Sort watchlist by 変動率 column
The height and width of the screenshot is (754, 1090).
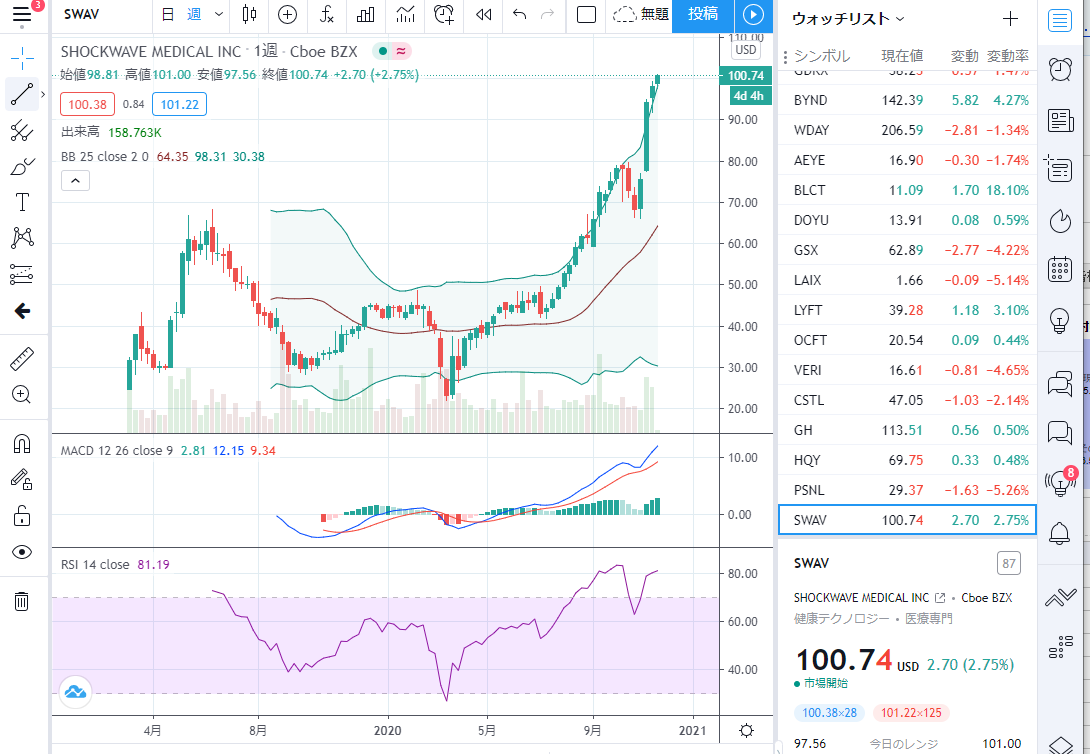click(x=1008, y=56)
